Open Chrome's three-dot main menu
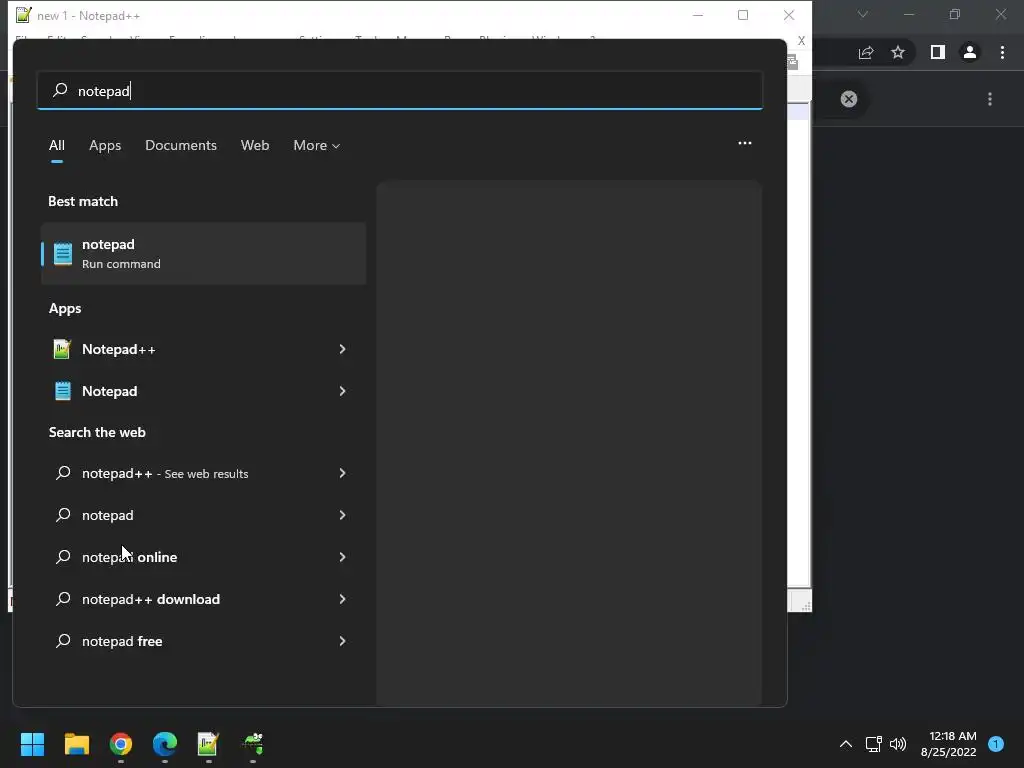 1002,52
